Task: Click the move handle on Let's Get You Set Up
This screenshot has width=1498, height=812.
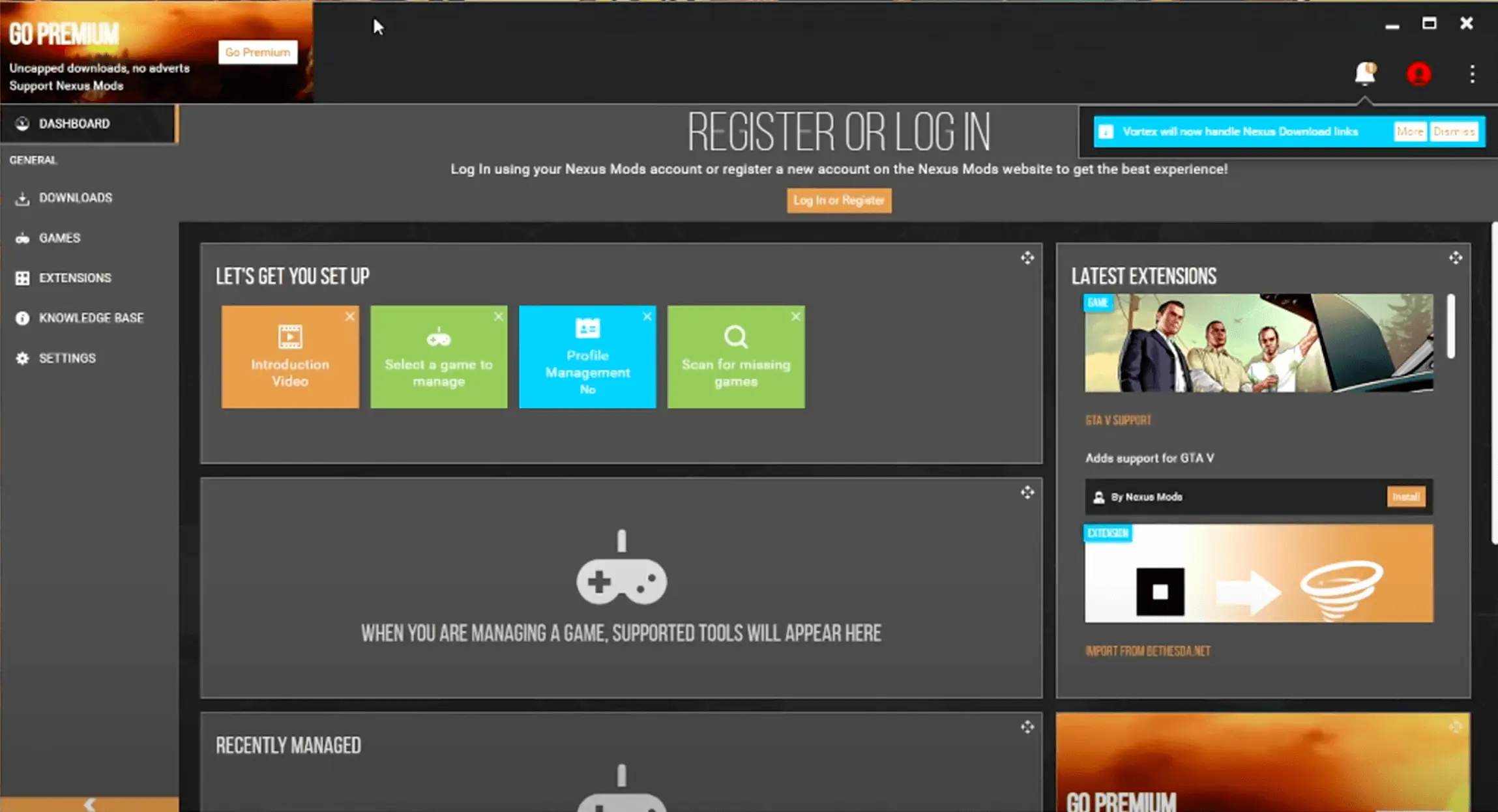Action: point(1027,258)
